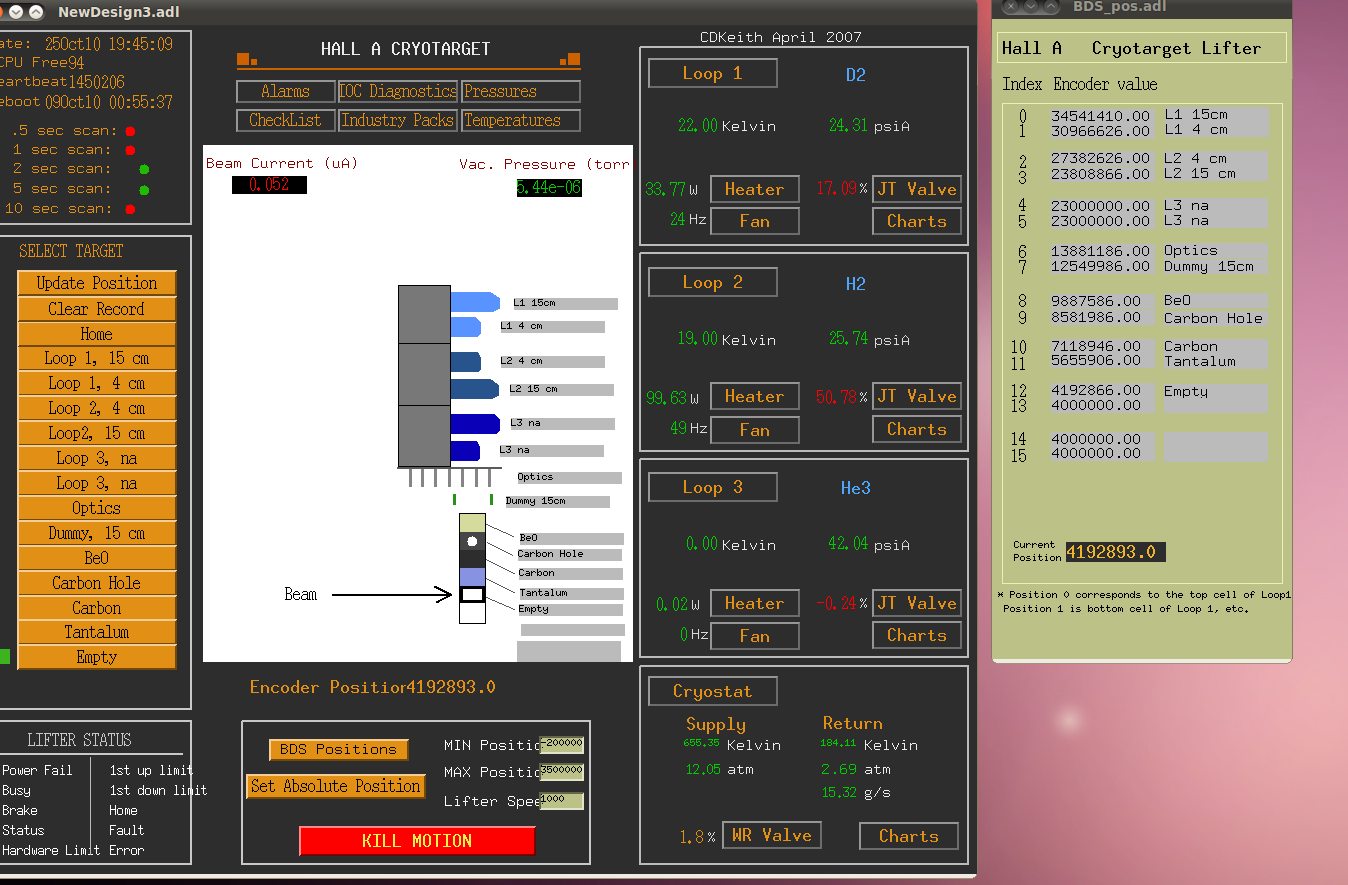1348x885 pixels.
Task: Open Loop 1 Charts
Action: coord(917,221)
